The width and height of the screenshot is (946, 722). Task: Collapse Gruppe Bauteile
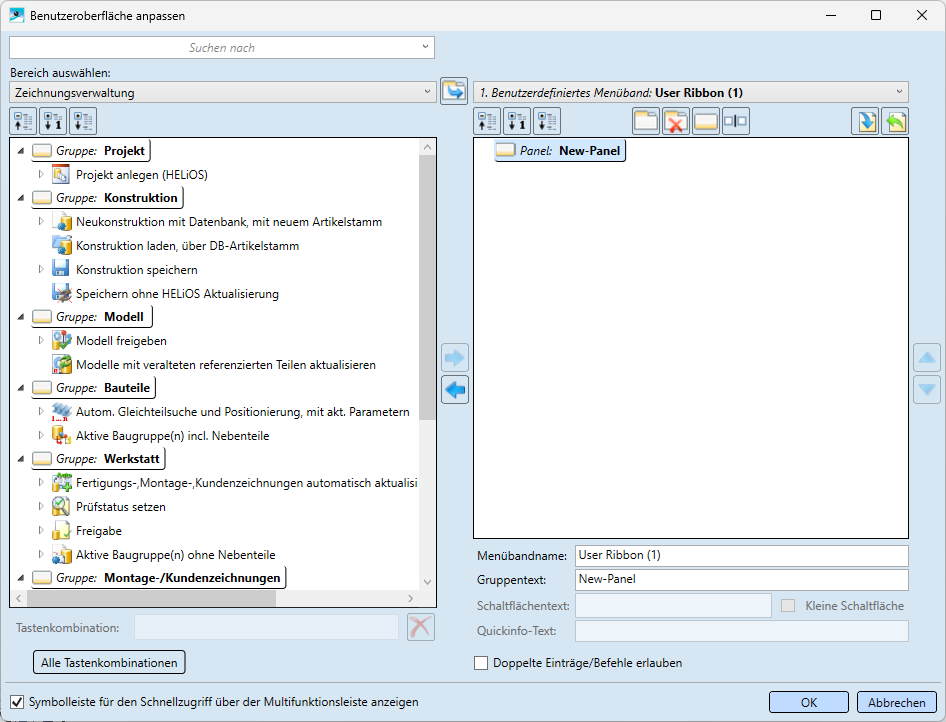21,388
